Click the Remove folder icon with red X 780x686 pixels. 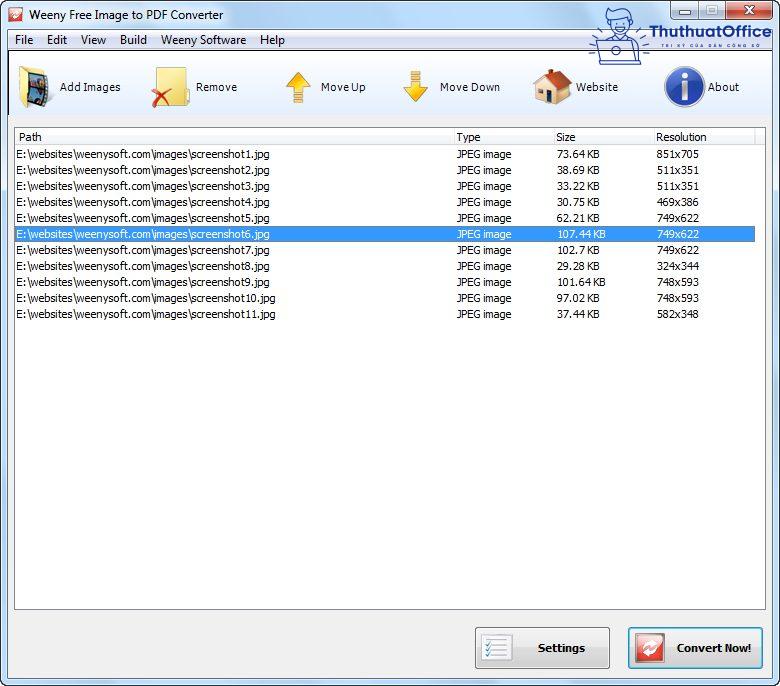pos(170,88)
